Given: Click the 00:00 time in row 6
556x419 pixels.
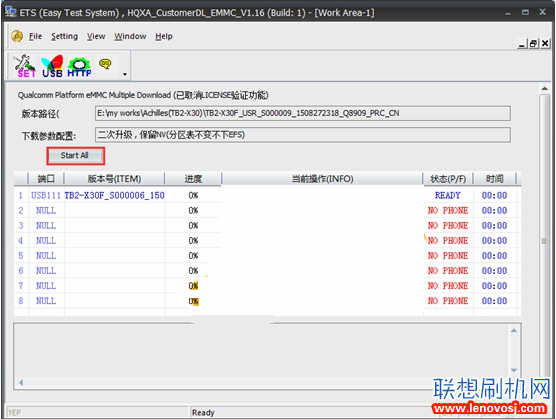Looking at the screenshot, I should [494, 271].
